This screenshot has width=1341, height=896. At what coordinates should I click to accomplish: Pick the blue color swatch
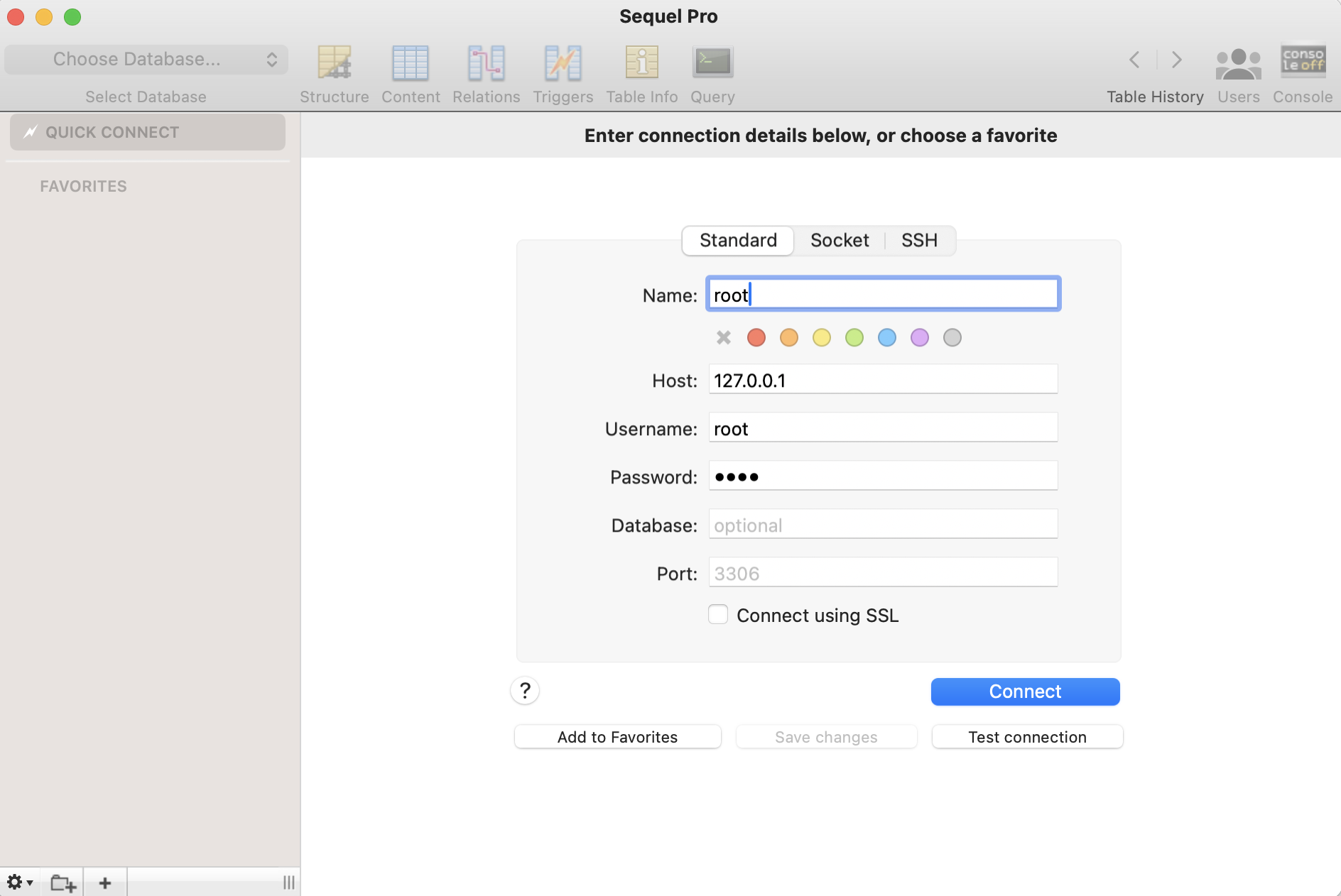(887, 337)
